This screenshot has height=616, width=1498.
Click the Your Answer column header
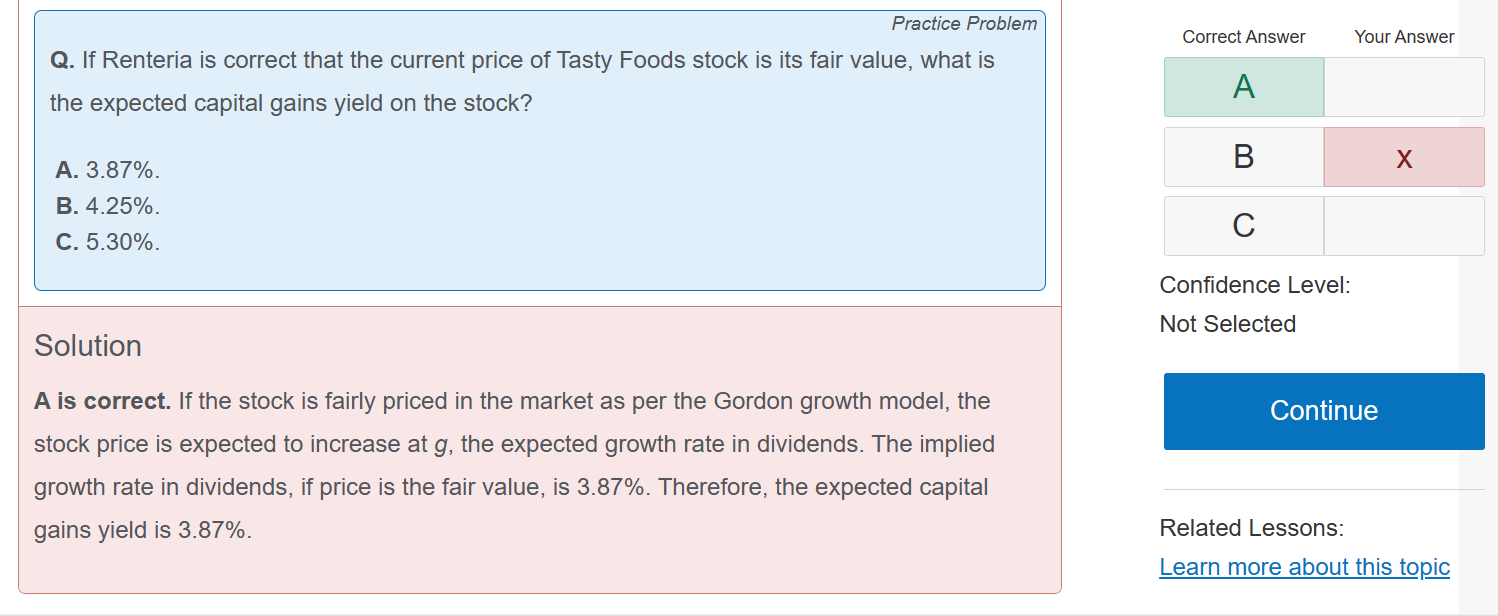(1404, 37)
